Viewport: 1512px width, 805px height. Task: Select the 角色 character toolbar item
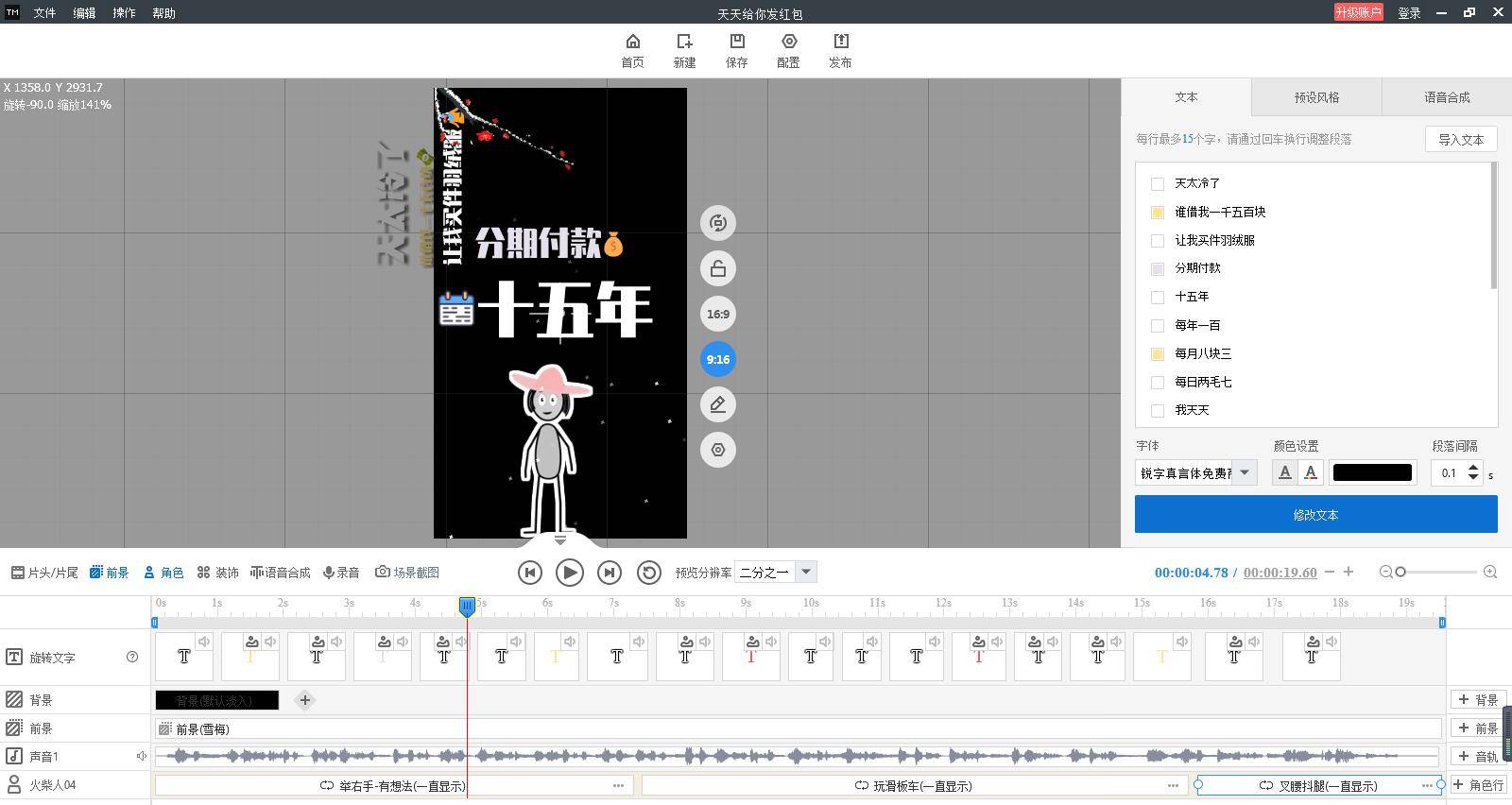coord(163,573)
